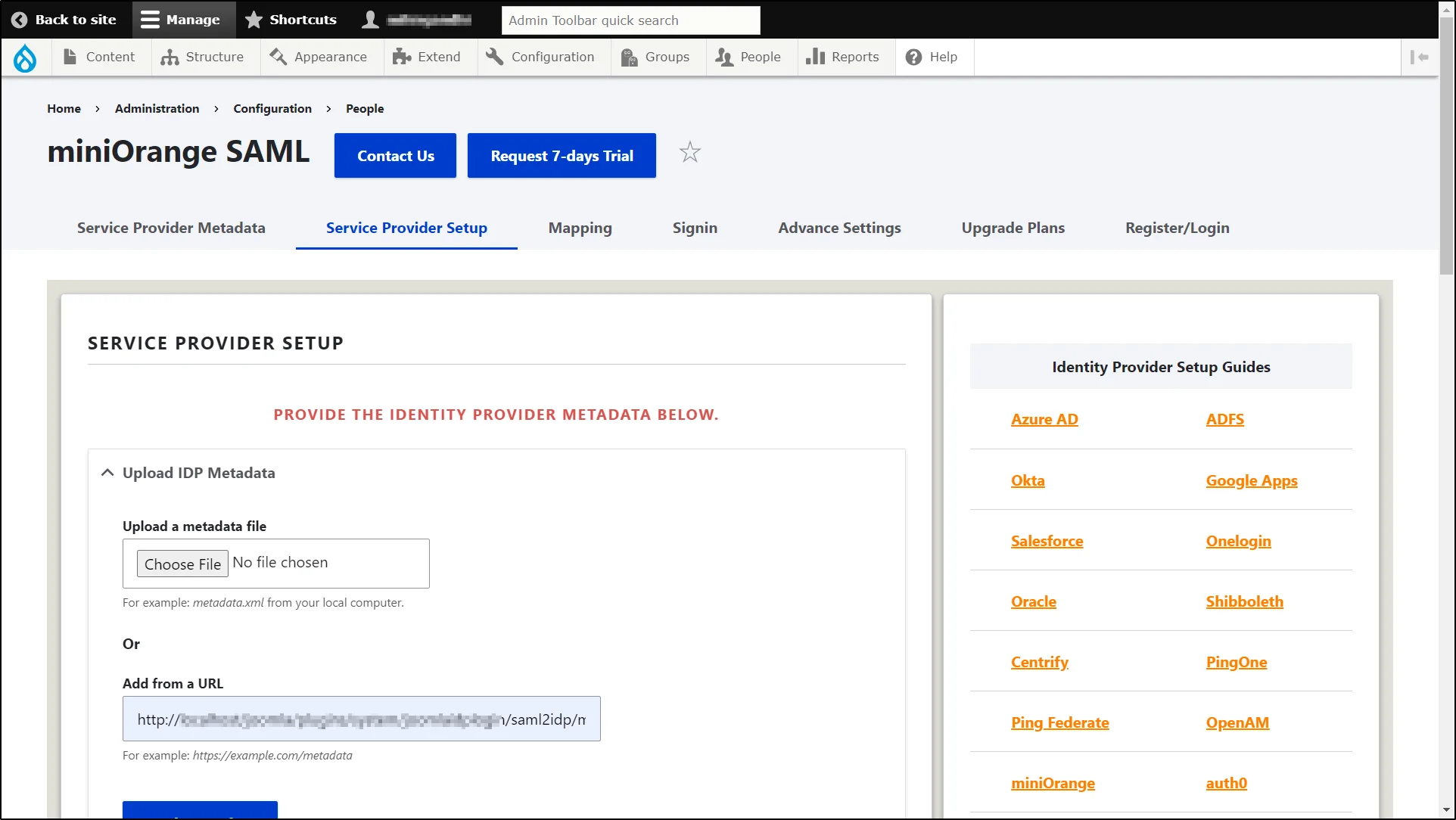Switch to the Signin tab
This screenshot has height=820, width=1456.
pyautogui.click(x=695, y=228)
